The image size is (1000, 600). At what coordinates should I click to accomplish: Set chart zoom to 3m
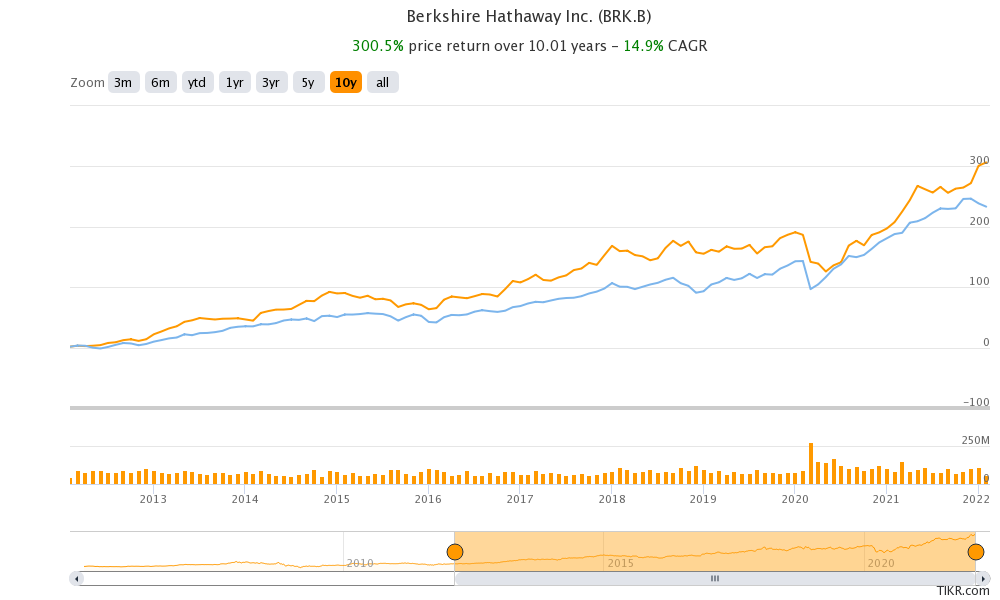coord(124,82)
